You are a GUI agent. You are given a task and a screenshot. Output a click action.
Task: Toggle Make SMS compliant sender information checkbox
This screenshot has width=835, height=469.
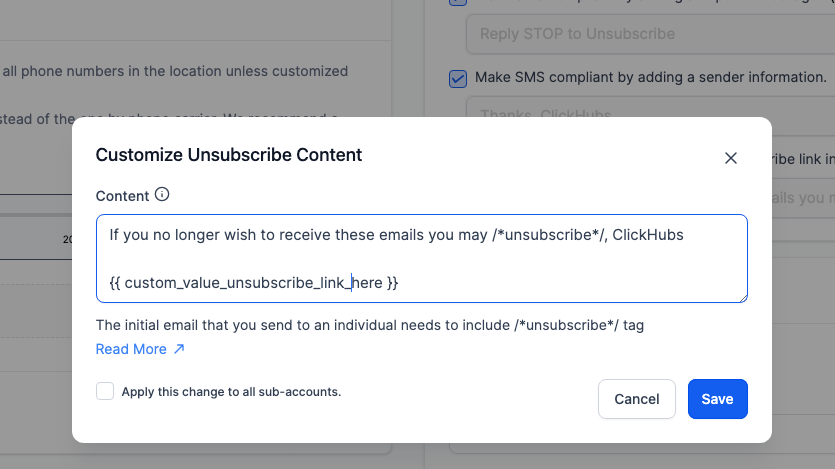tap(458, 78)
